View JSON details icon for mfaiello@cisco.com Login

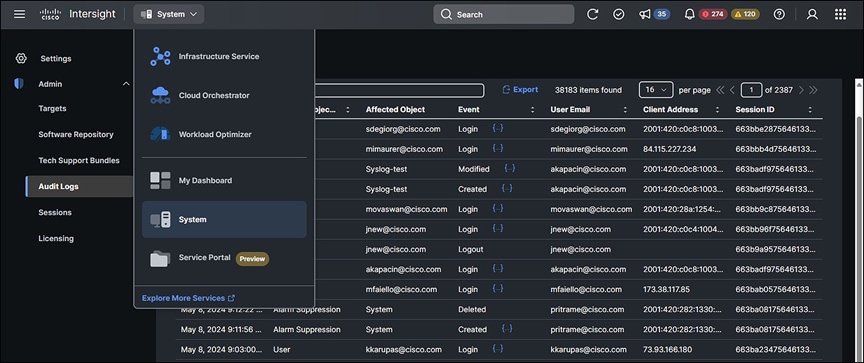click(498, 289)
